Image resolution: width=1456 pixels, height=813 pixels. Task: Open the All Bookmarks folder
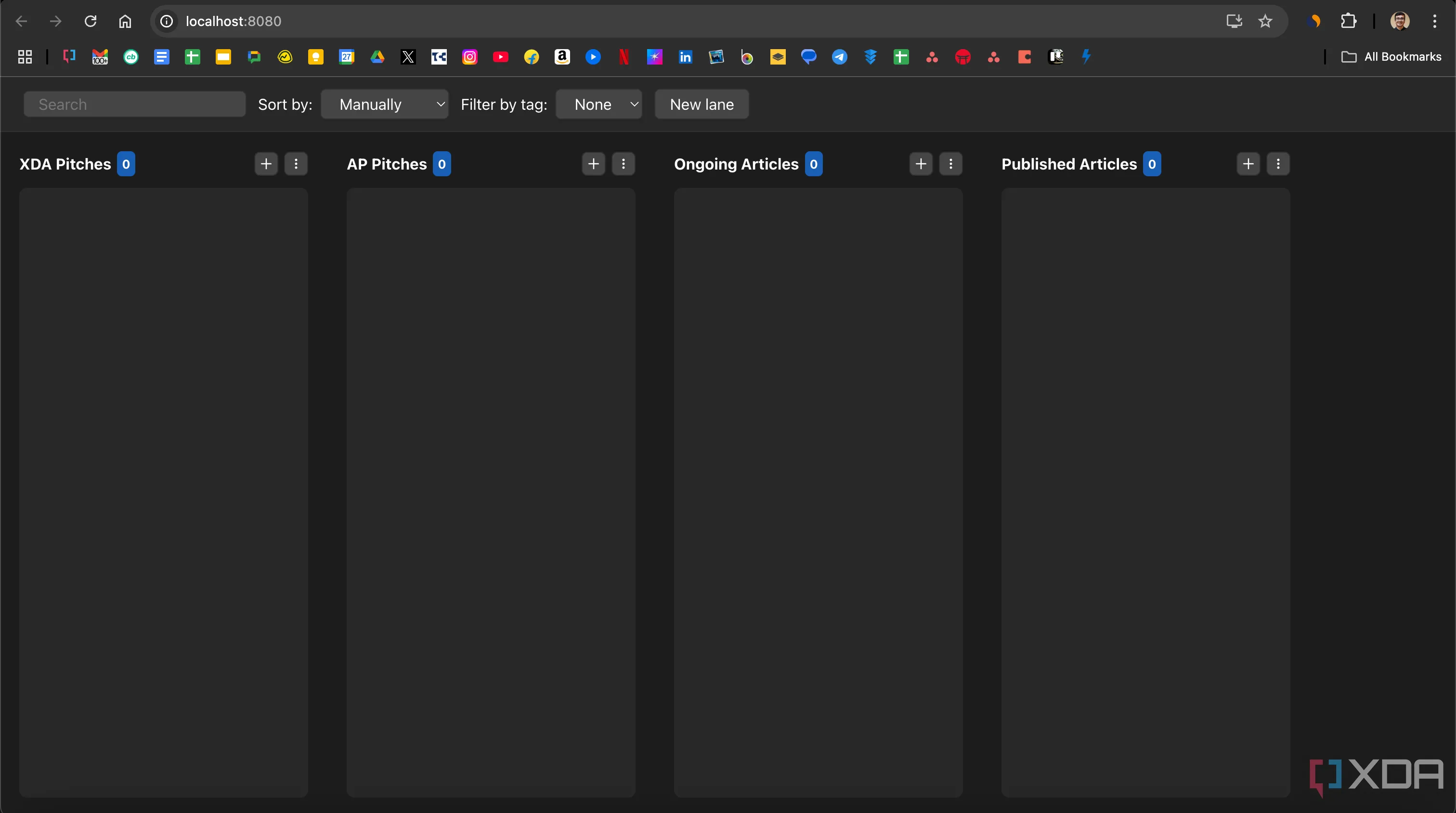click(1391, 56)
